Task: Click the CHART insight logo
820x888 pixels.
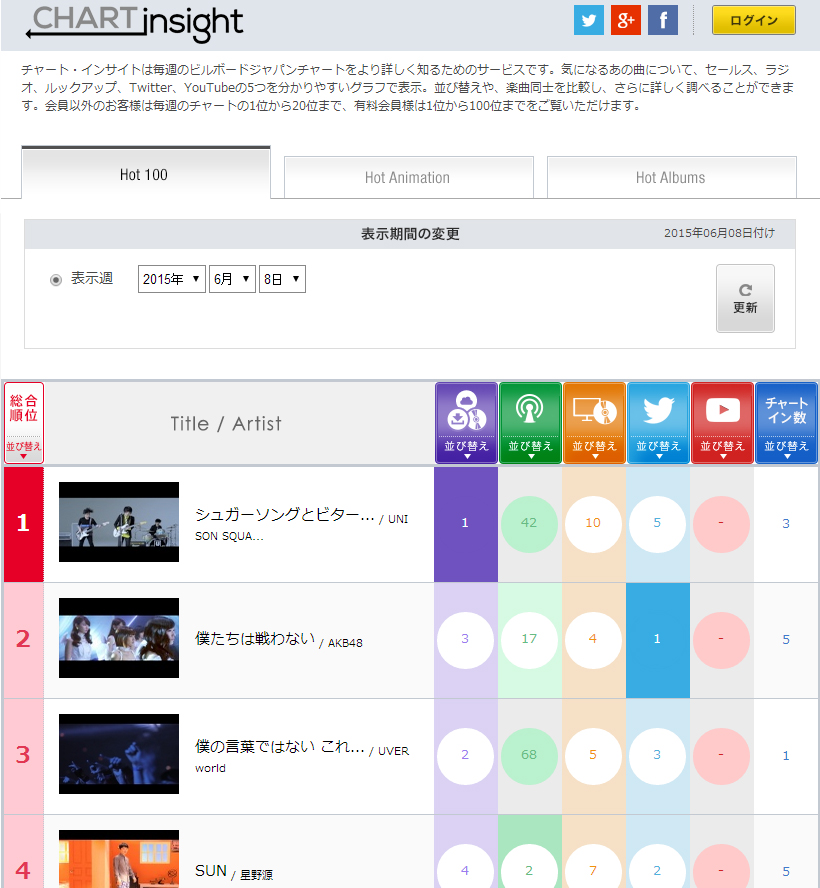Action: [134, 22]
